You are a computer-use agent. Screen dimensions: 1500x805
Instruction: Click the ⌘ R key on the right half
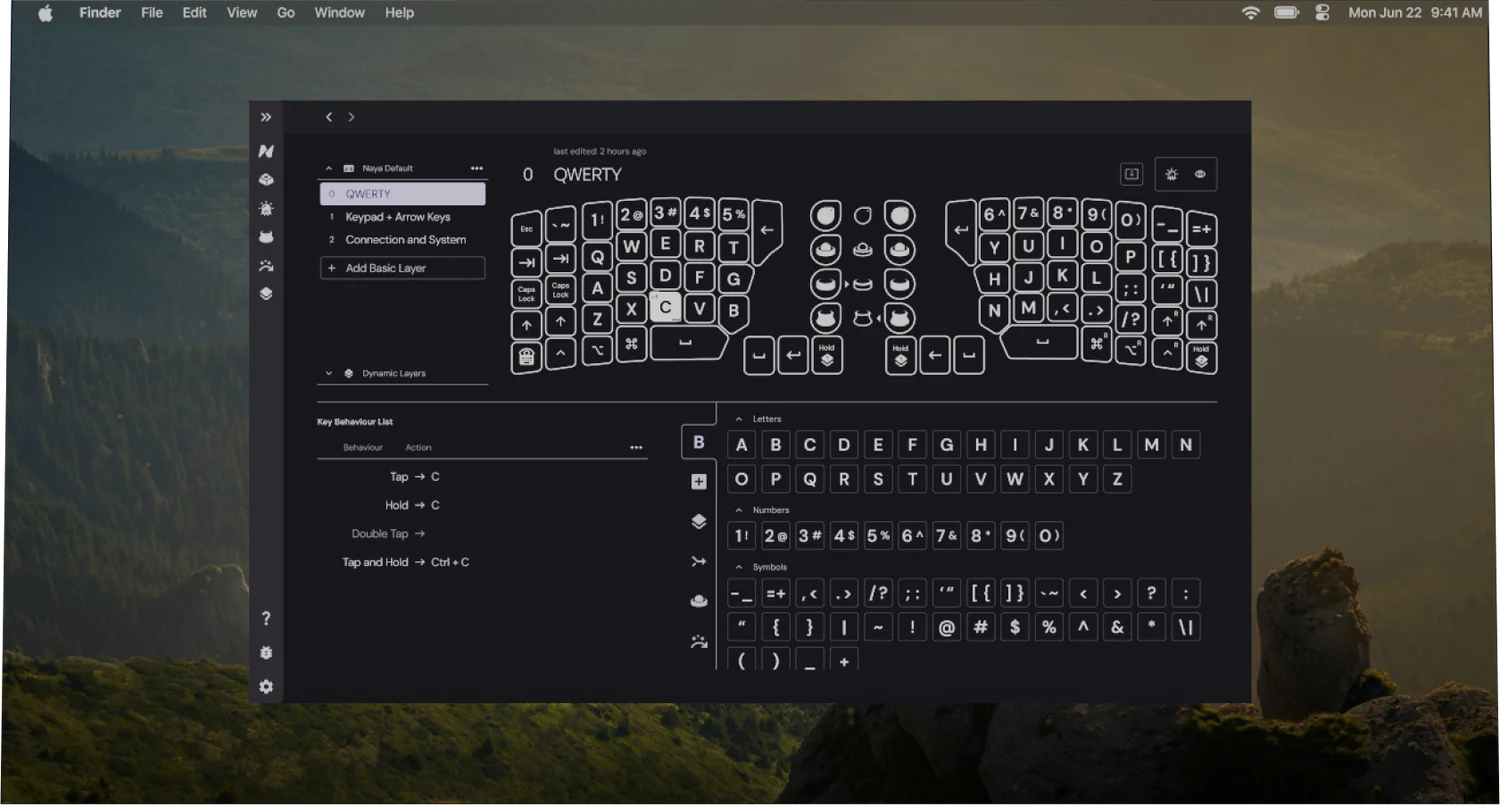click(1098, 344)
